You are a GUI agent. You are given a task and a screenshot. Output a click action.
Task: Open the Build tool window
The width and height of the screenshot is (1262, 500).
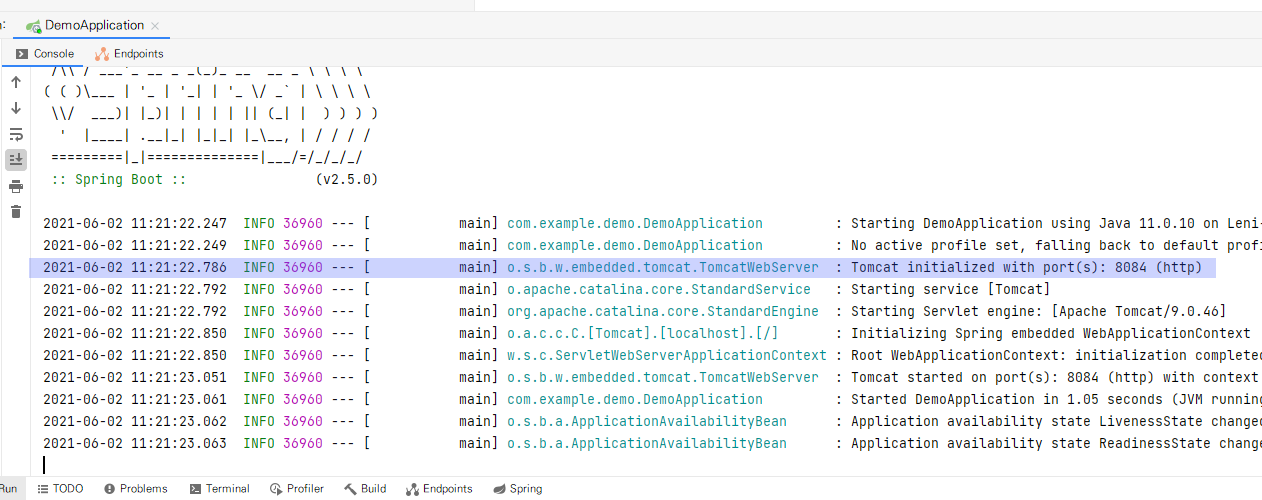[x=365, y=489]
